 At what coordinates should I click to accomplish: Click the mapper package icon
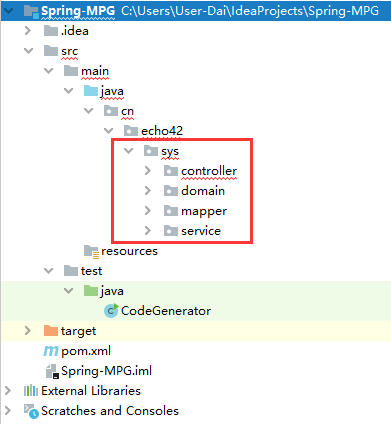171,211
